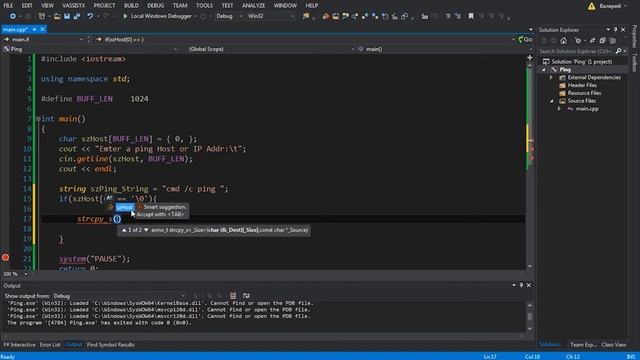Click the Visual Assist Go button
640x360 pixels.
(525, 40)
